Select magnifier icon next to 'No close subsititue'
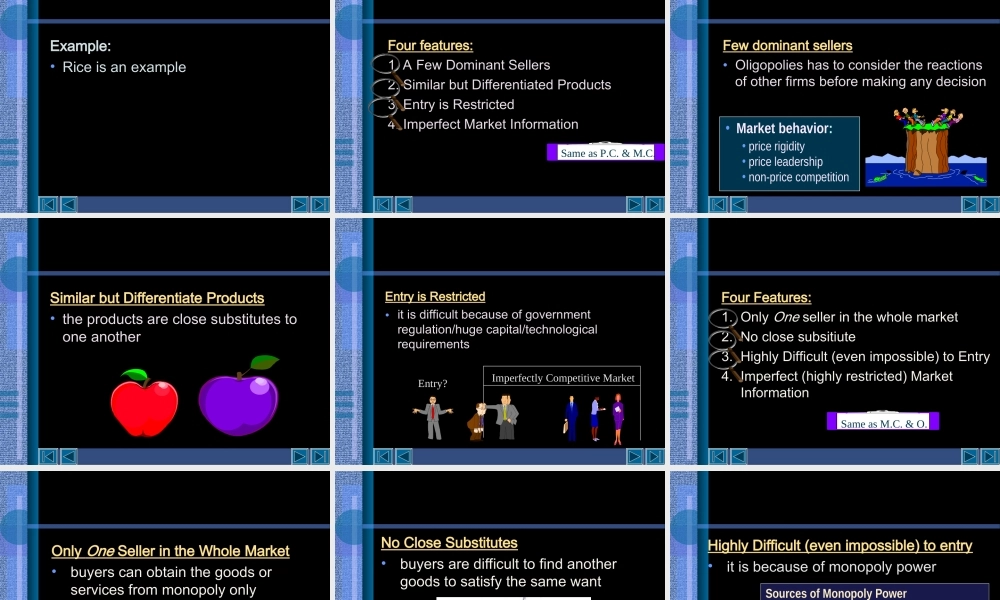 point(724,338)
